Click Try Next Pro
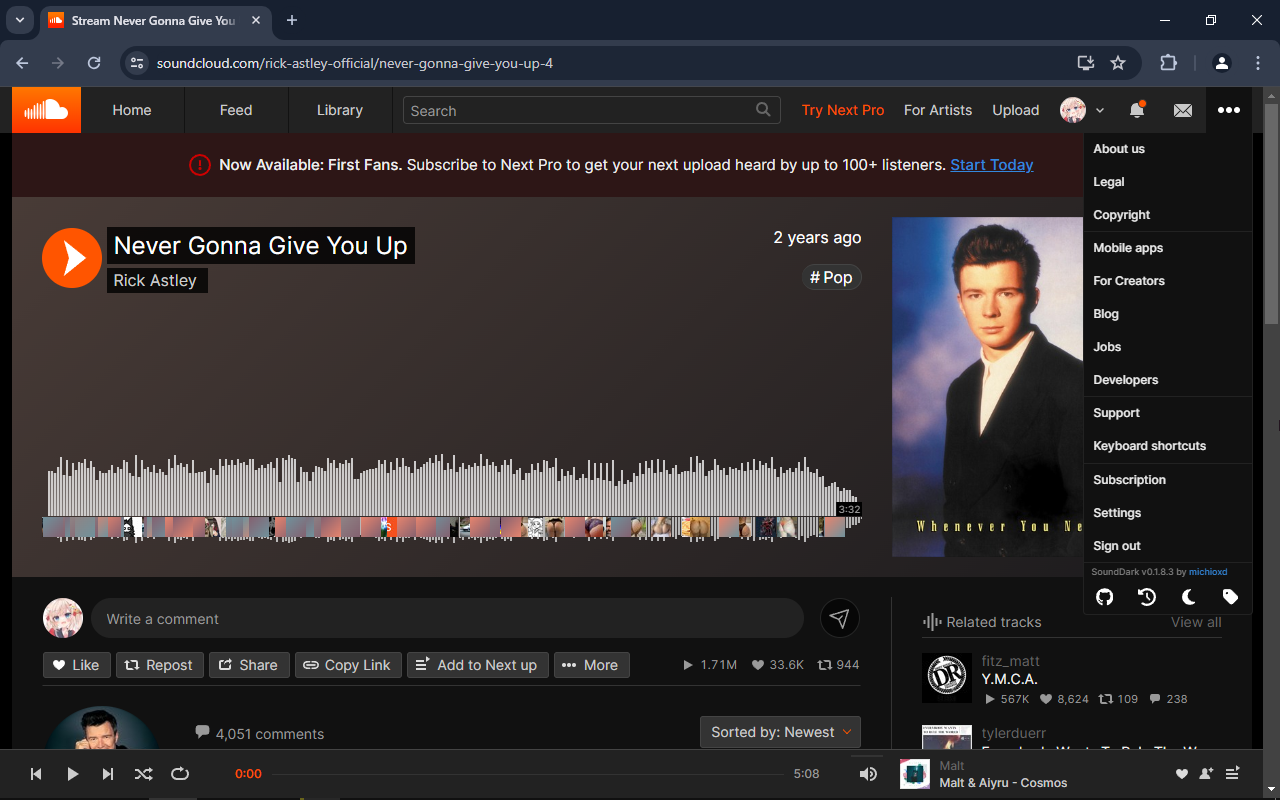The height and width of the screenshot is (800, 1280). click(x=843, y=110)
